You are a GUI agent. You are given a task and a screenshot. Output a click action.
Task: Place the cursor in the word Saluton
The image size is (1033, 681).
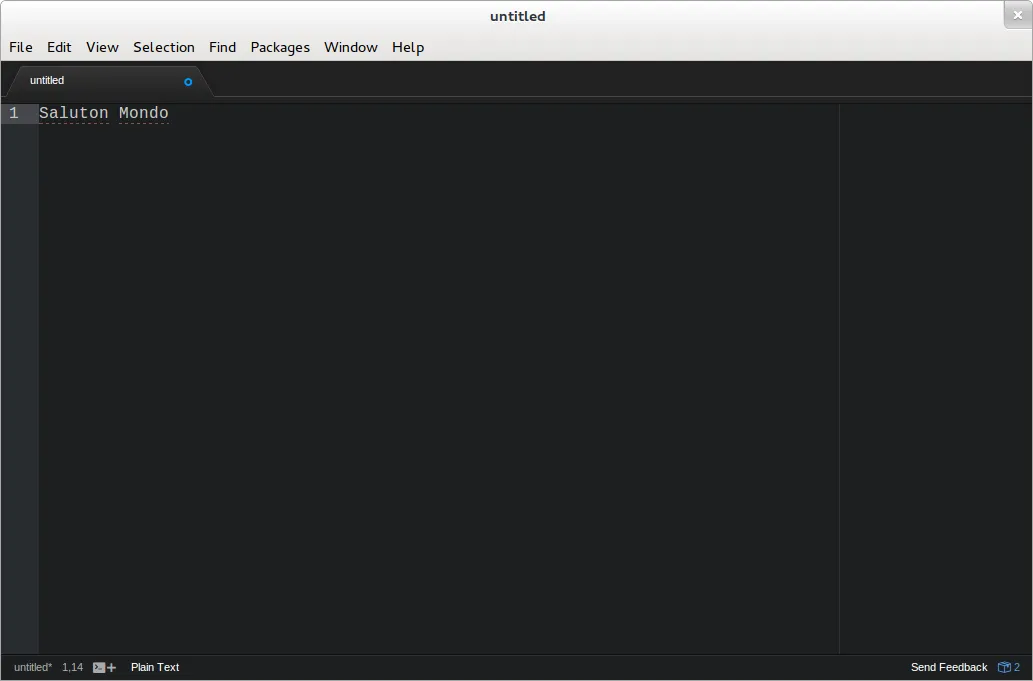click(73, 113)
